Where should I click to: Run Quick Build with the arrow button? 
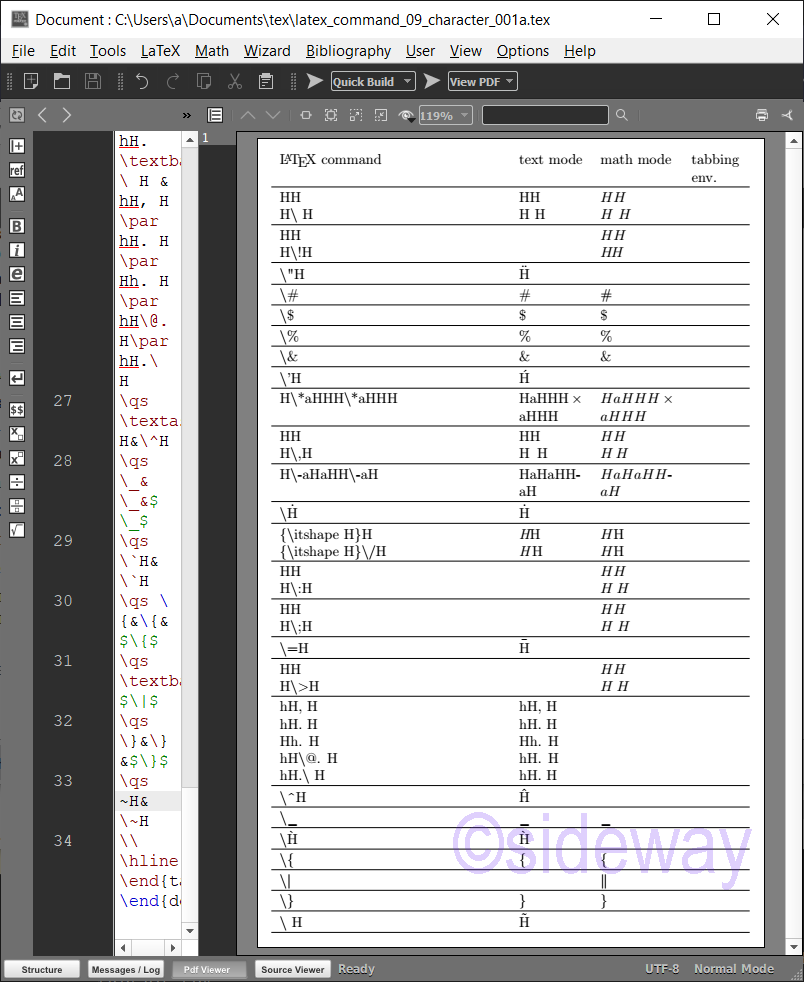point(315,82)
